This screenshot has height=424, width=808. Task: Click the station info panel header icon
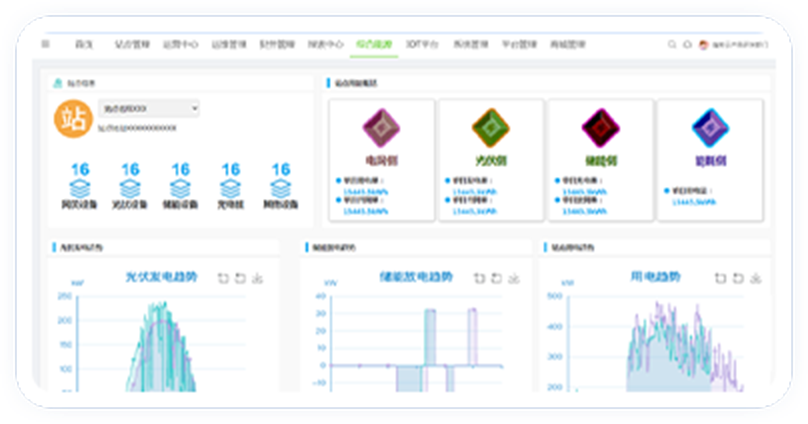(58, 83)
